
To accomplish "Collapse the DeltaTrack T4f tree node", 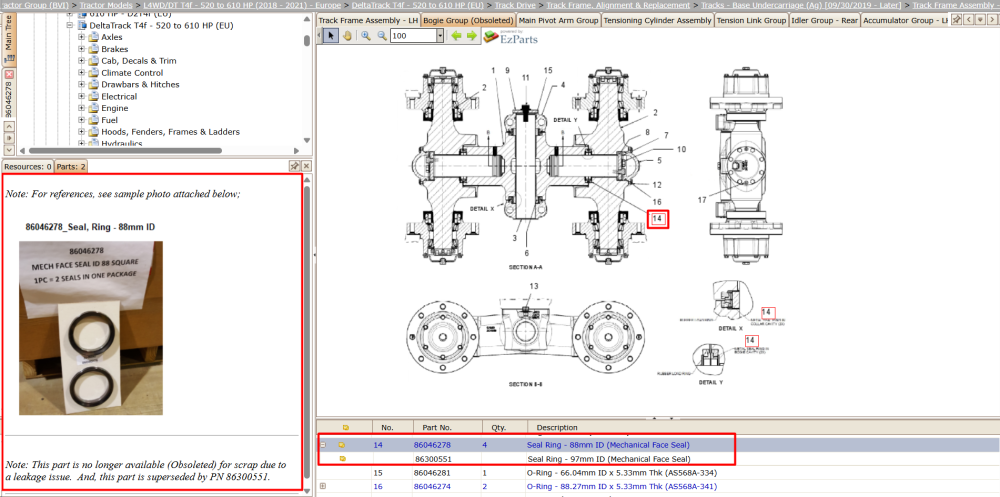I will click(x=70, y=26).
